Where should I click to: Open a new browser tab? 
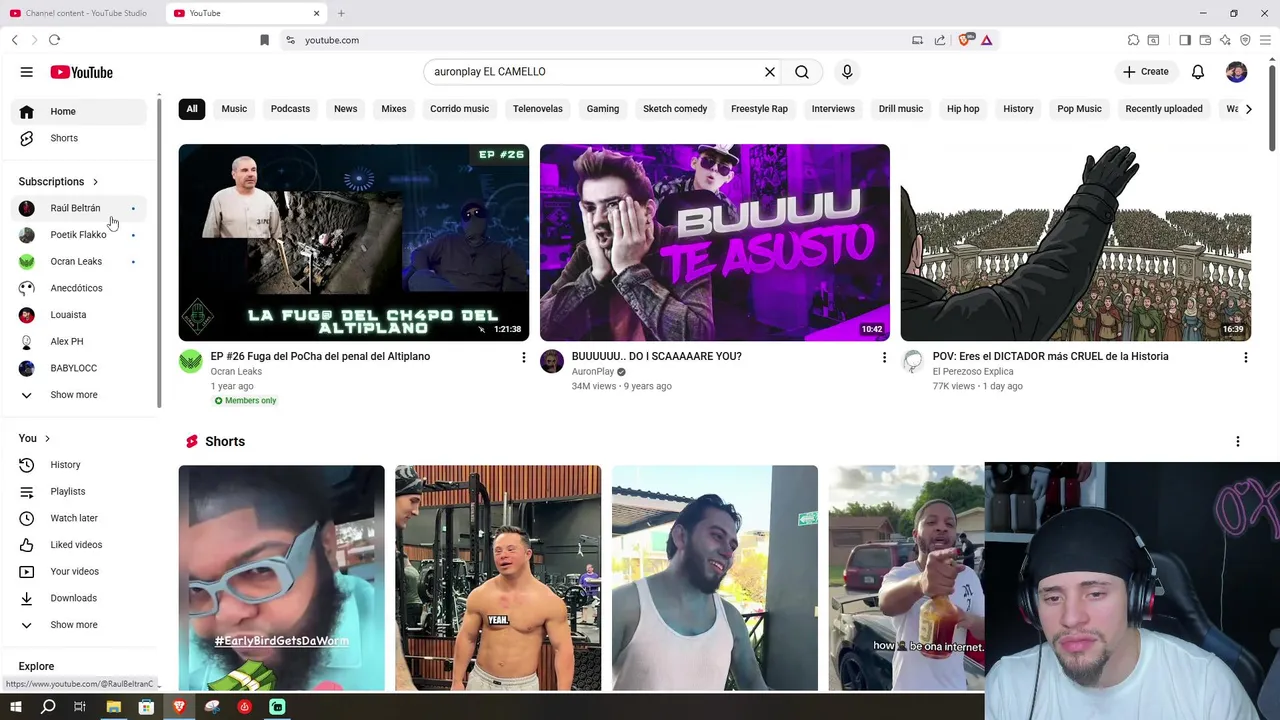click(x=341, y=13)
